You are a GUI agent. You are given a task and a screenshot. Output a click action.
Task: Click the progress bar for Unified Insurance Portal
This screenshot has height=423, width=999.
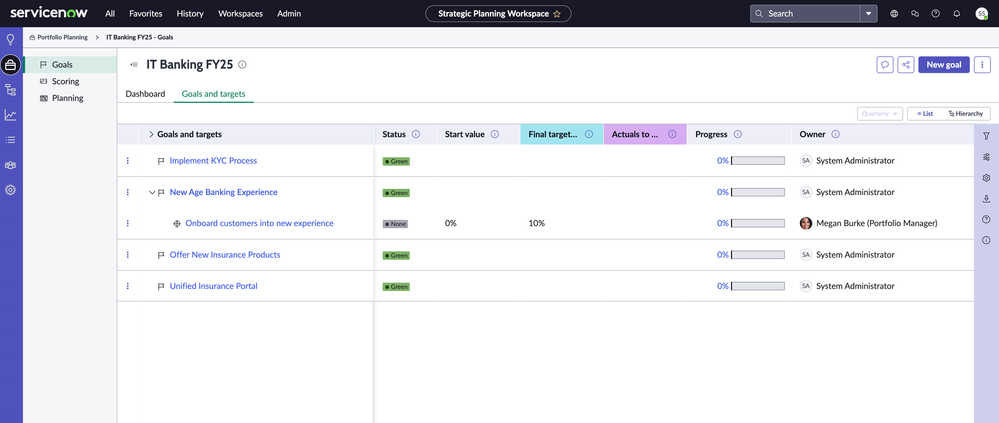[x=757, y=287]
